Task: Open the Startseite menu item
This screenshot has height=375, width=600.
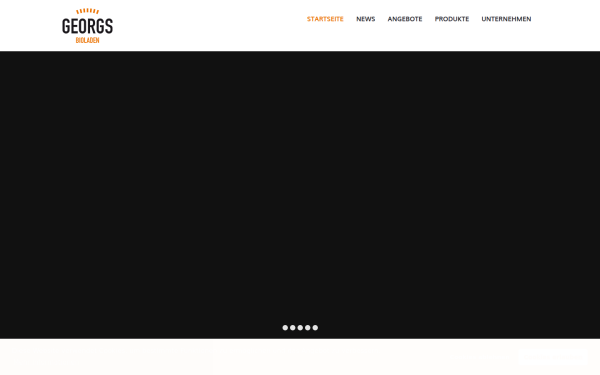Action: pyautogui.click(x=325, y=19)
